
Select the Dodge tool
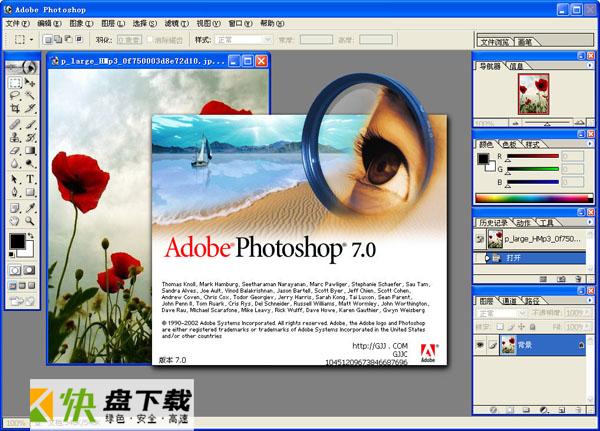click(30, 164)
